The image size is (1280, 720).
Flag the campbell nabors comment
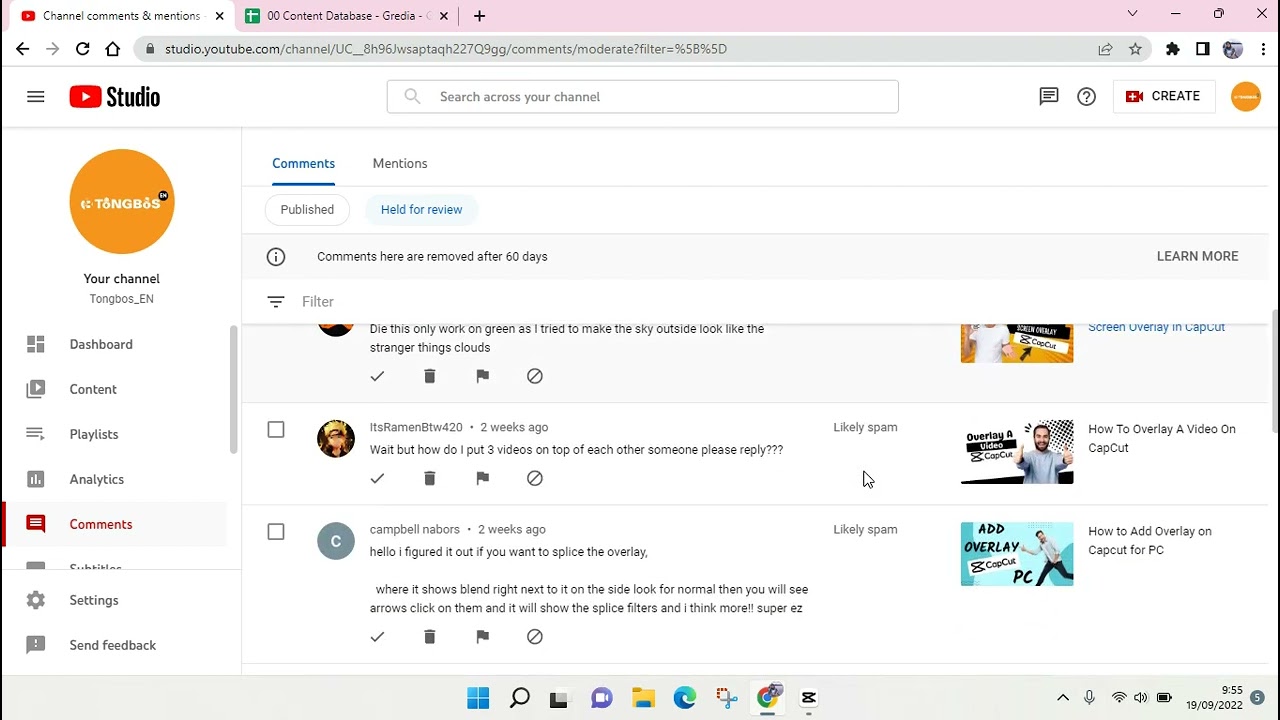(x=483, y=636)
